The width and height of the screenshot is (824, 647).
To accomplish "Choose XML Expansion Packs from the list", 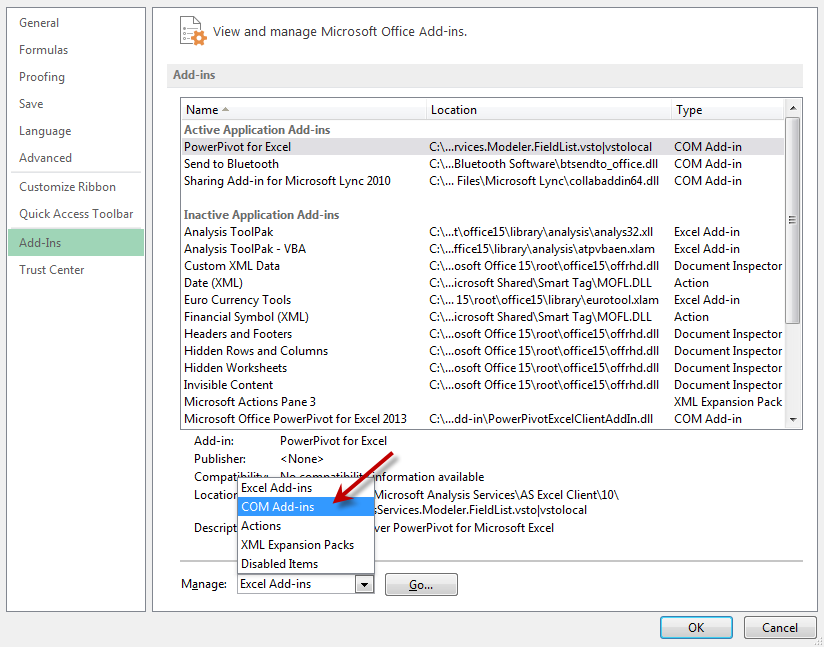I will click(x=305, y=545).
